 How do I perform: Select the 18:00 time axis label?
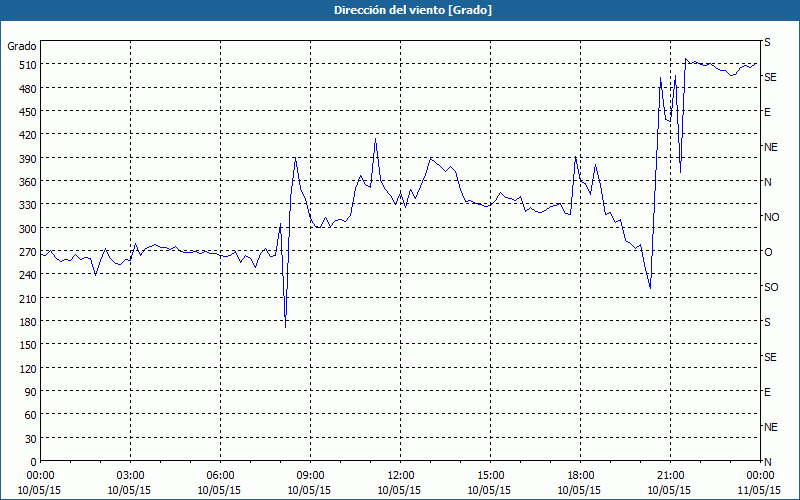click(579, 476)
